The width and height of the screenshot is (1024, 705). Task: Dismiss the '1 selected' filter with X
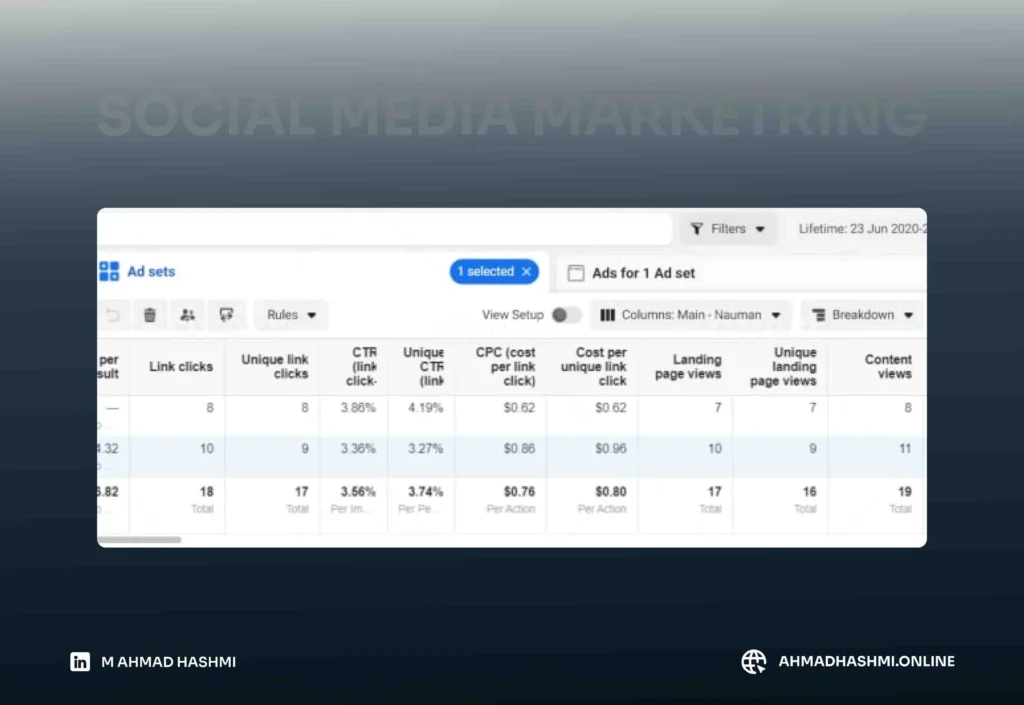click(x=526, y=272)
